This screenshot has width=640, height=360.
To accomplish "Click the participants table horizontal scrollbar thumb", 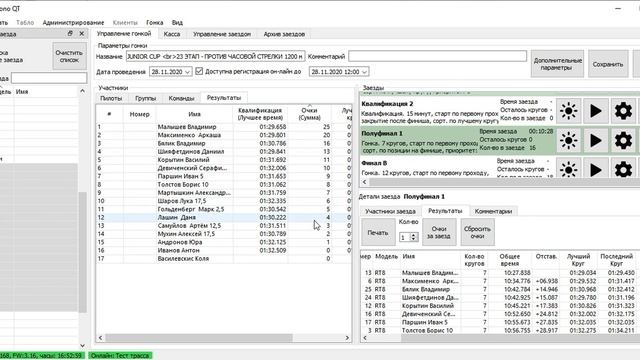I will [x=199, y=338].
